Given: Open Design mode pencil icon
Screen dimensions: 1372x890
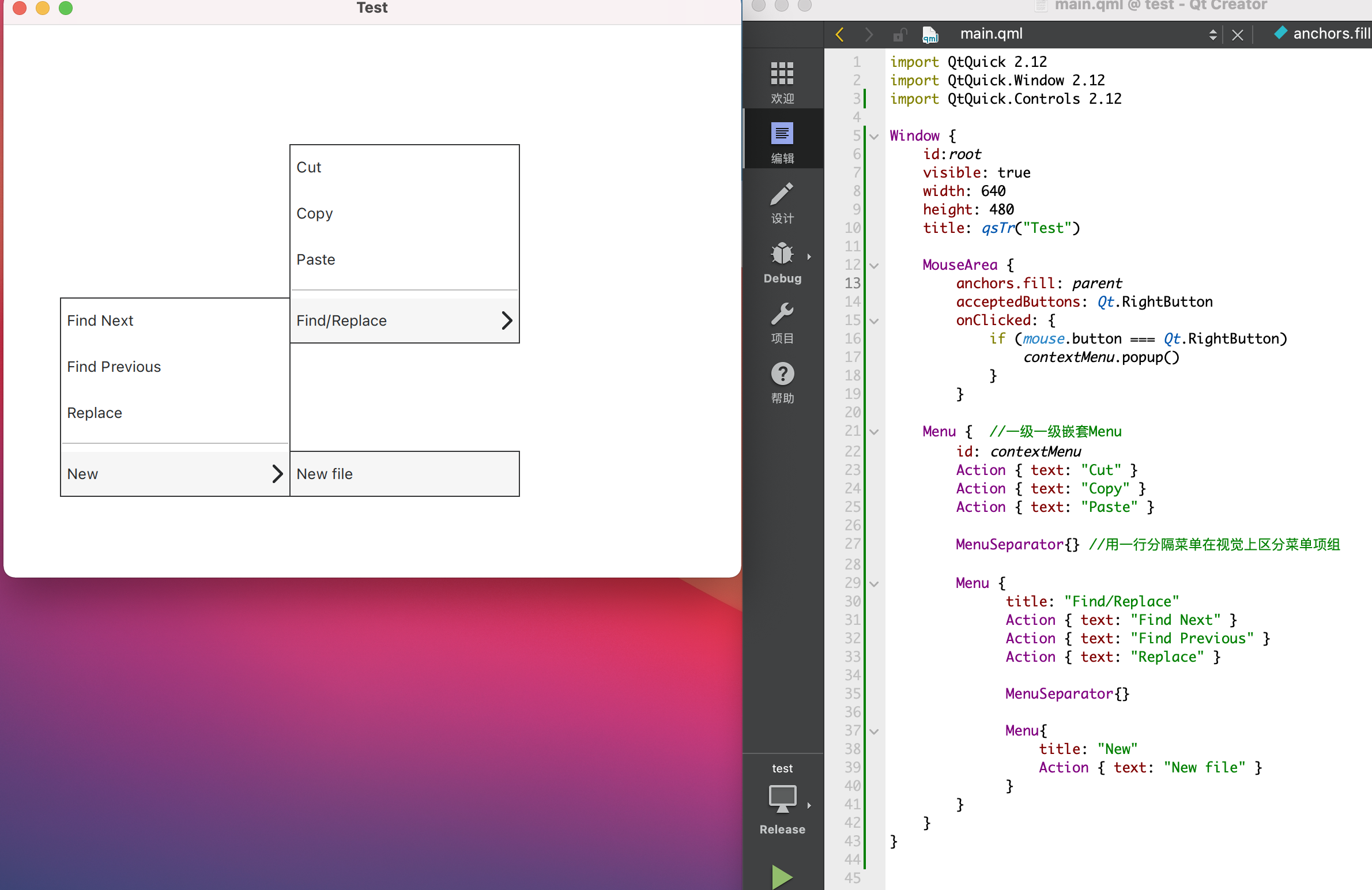Looking at the screenshot, I should coord(782,194).
